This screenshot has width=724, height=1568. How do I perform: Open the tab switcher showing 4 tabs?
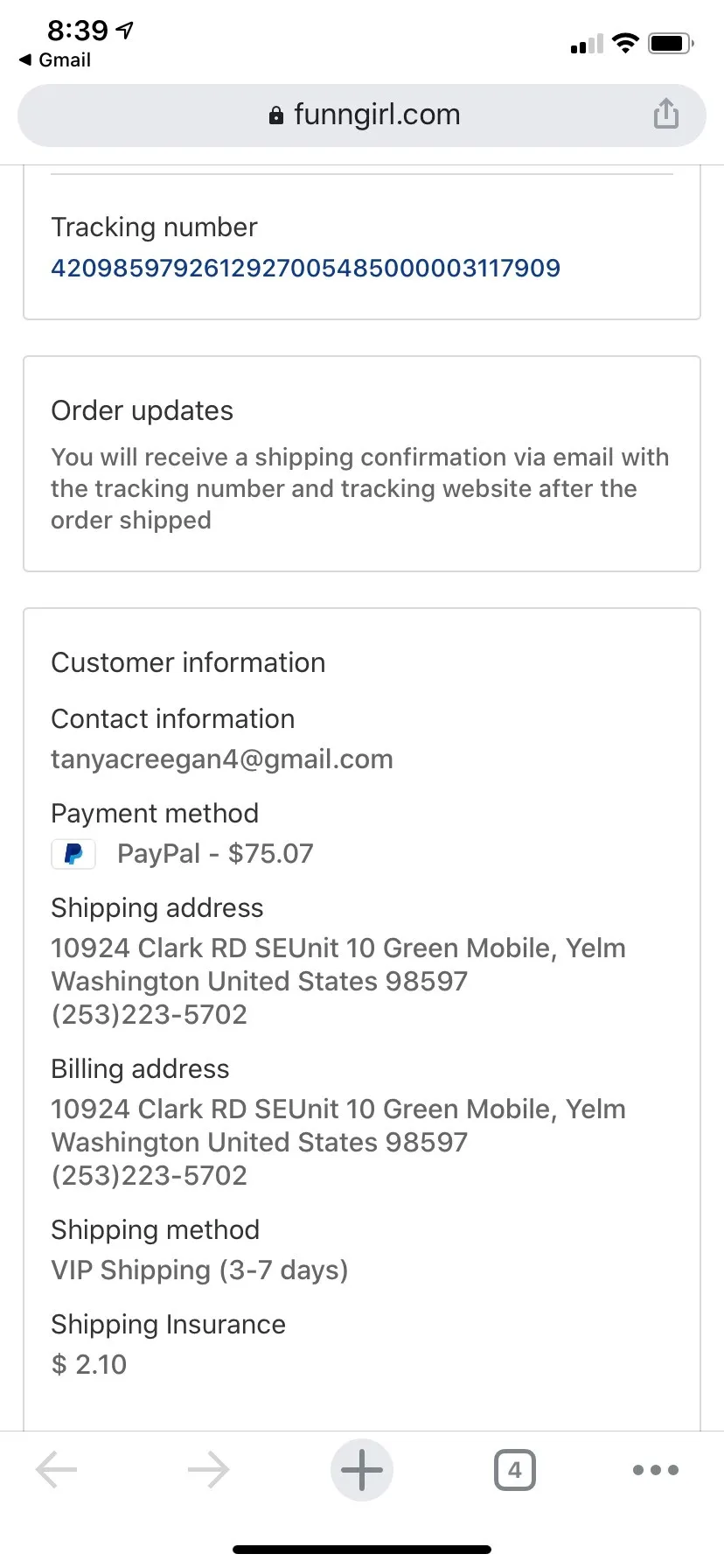click(x=515, y=1470)
